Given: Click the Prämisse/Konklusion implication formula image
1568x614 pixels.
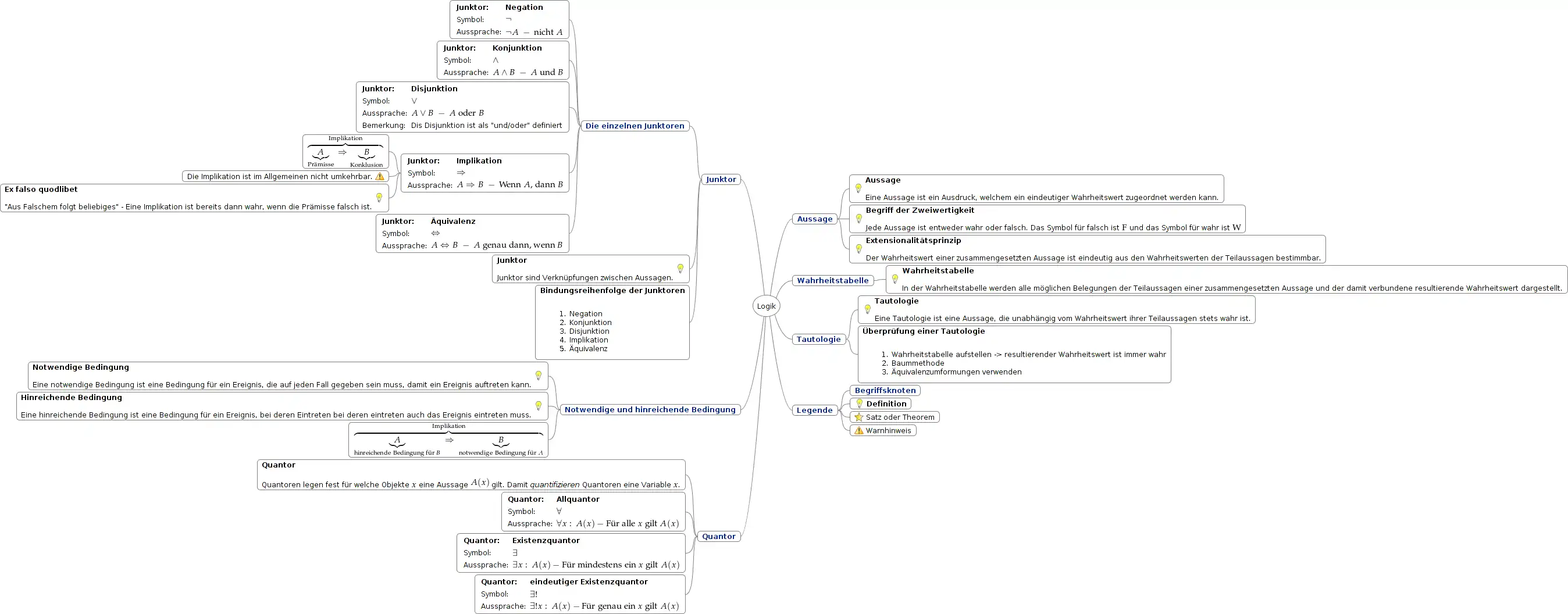Looking at the screenshot, I should [x=345, y=152].
